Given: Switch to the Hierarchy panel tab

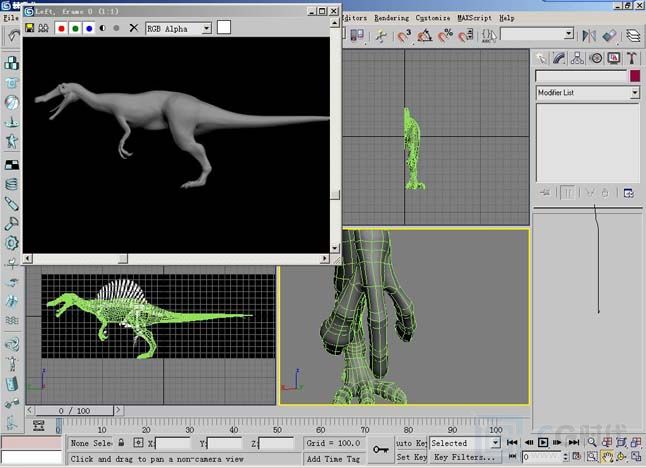Looking at the screenshot, I should tap(577, 58).
